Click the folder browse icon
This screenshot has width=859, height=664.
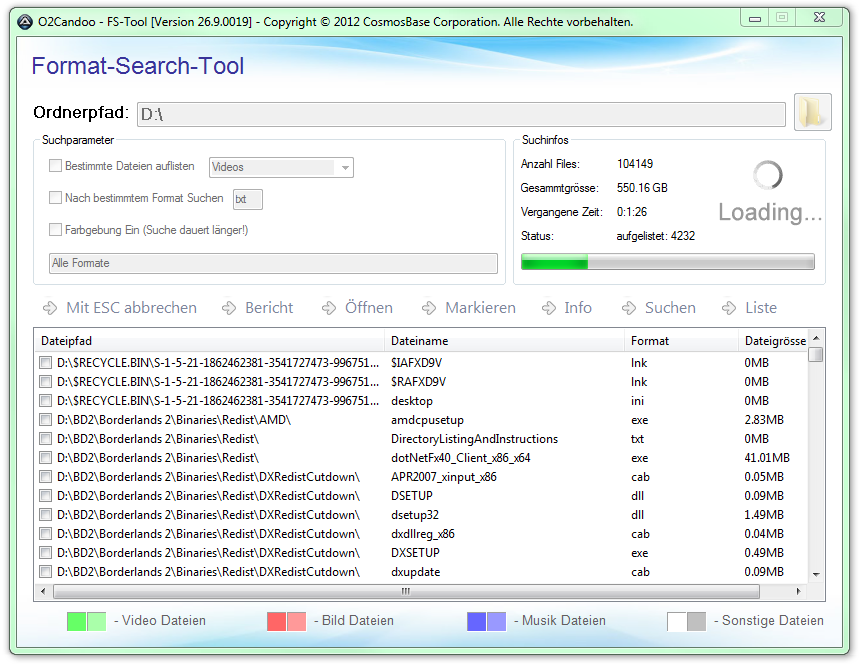click(812, 113)
